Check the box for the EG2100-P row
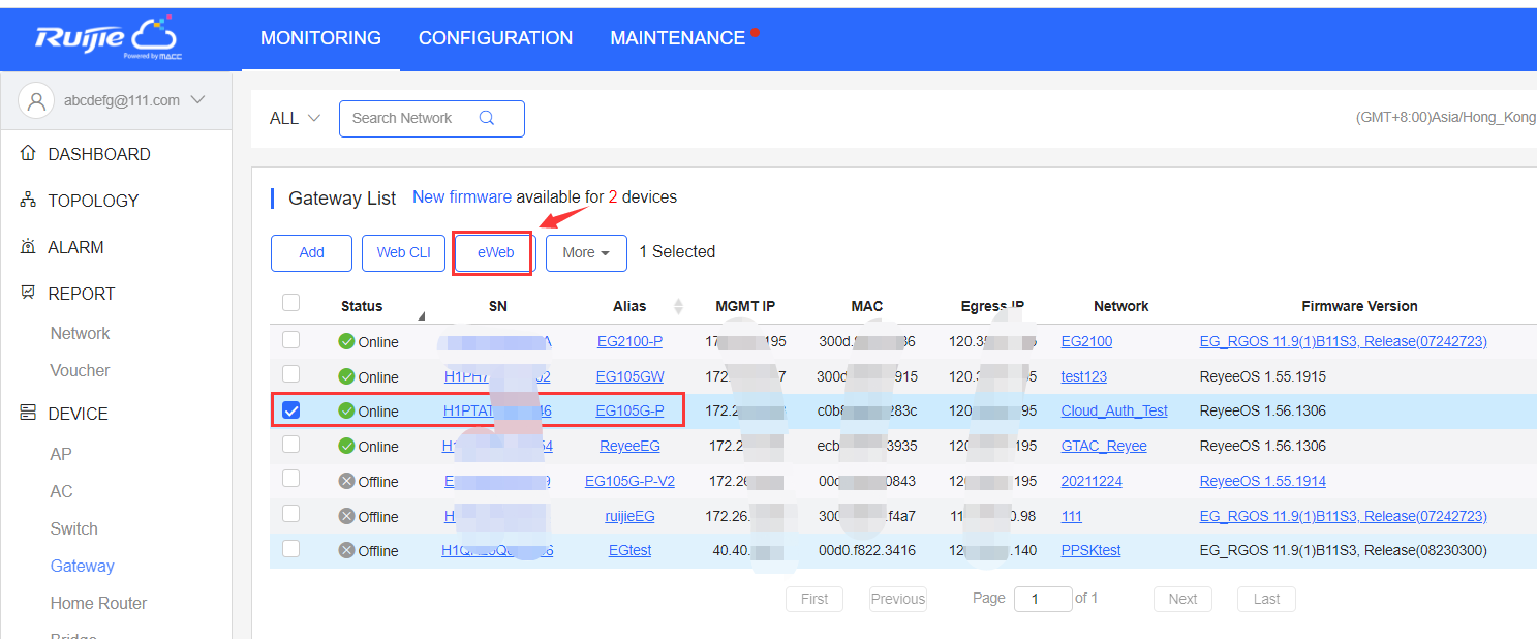This screenshot has height=639, width=1537. click(x=291, y=340)
